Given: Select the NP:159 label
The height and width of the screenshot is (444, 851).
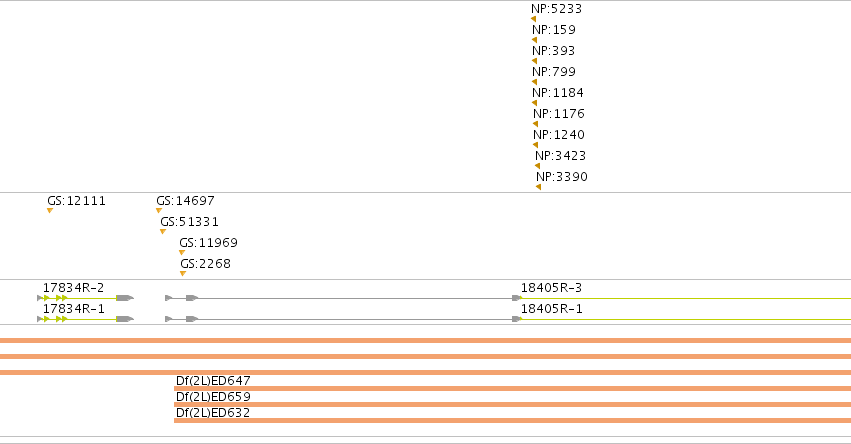Looking at the screenshot, I should 554,30.
